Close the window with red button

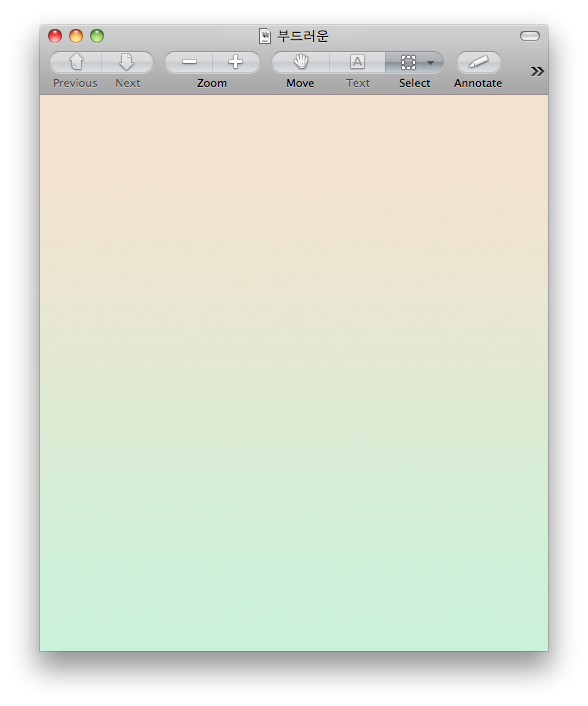tap(55, 36)
